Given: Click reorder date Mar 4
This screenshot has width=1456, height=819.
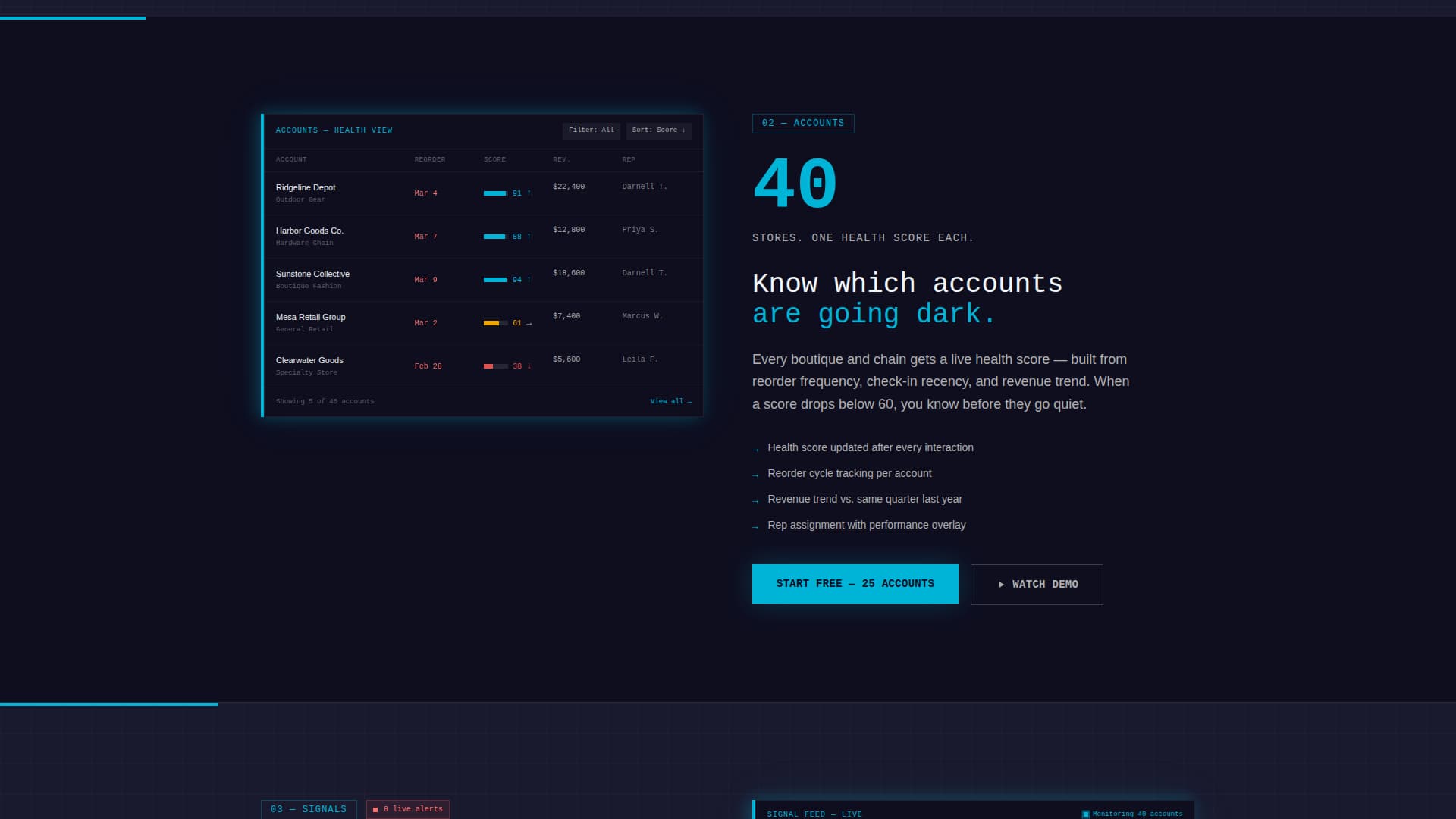Looking at the screenshot, I should coord(425,193).
